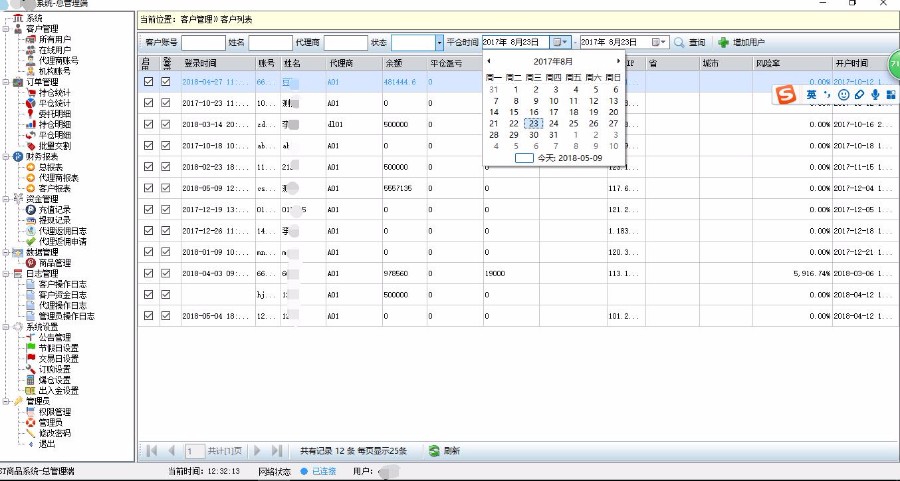Screen dimensions: 900x481
Task: Toggle second checkbox in row 2017-10-18
Action: pos(166,145)
